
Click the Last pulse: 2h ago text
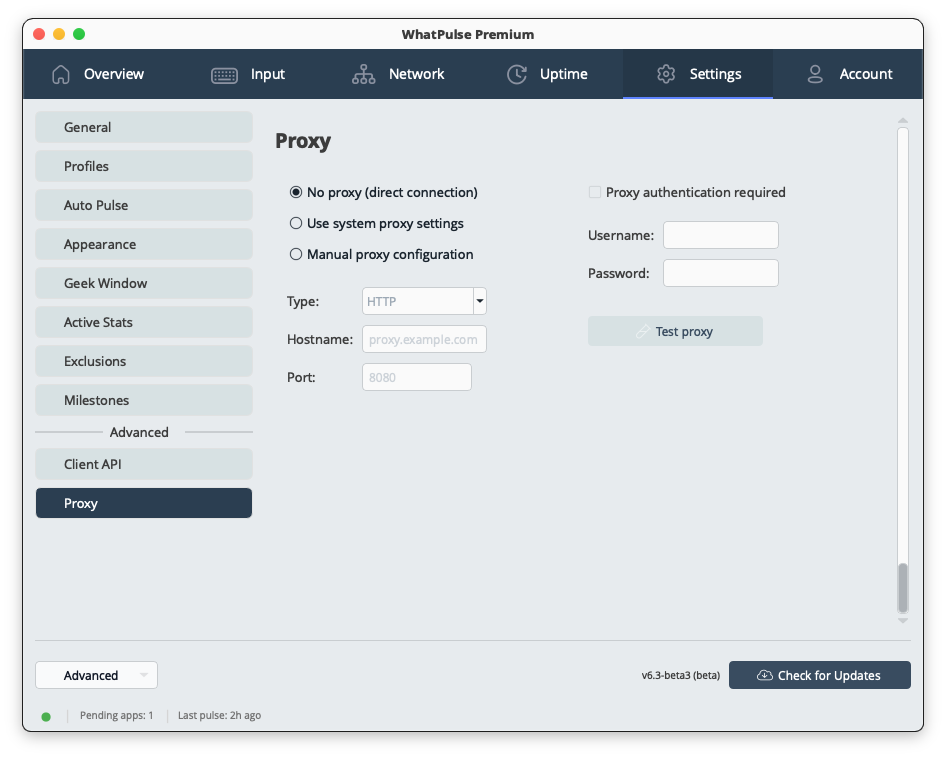[220, 716]
